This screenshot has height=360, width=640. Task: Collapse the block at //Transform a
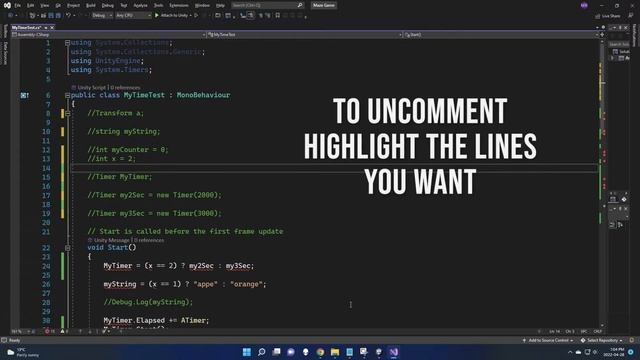coord(68,113)
